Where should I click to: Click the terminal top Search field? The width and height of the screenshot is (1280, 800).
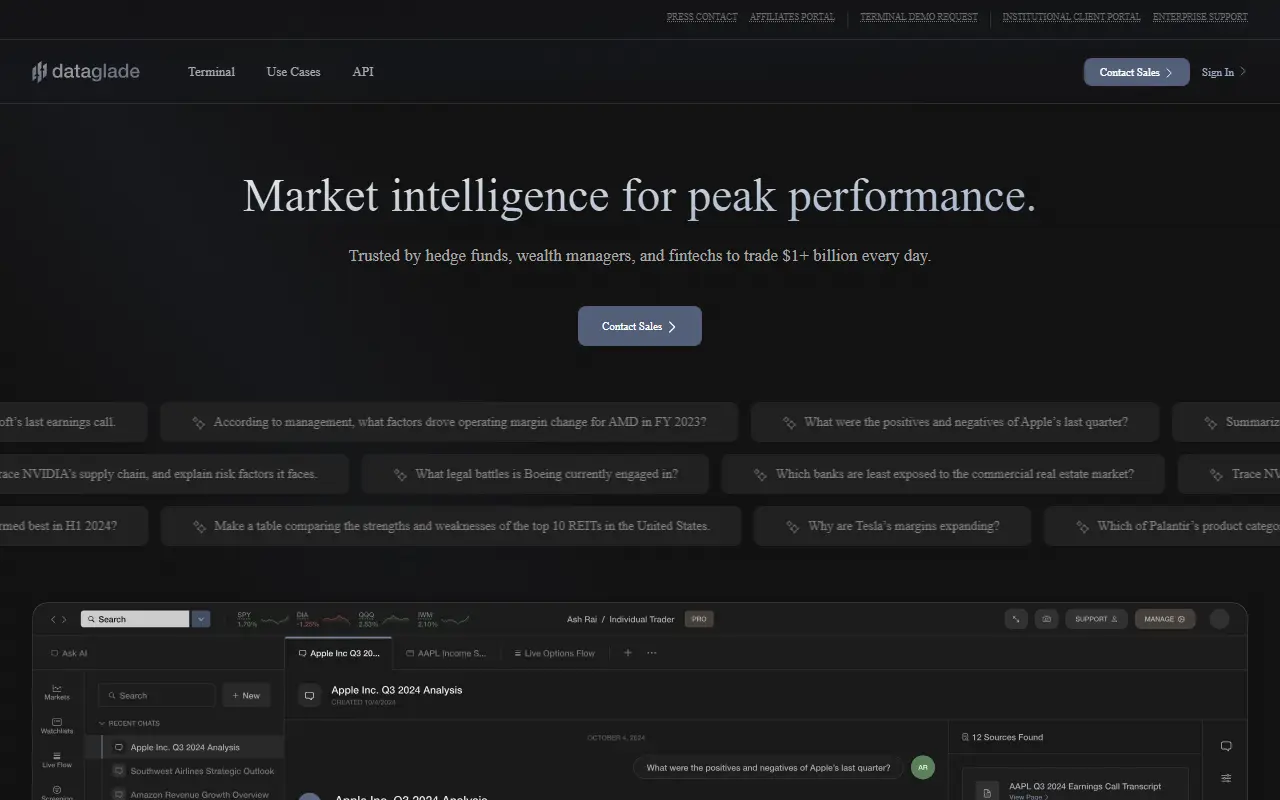coord(135,619)
